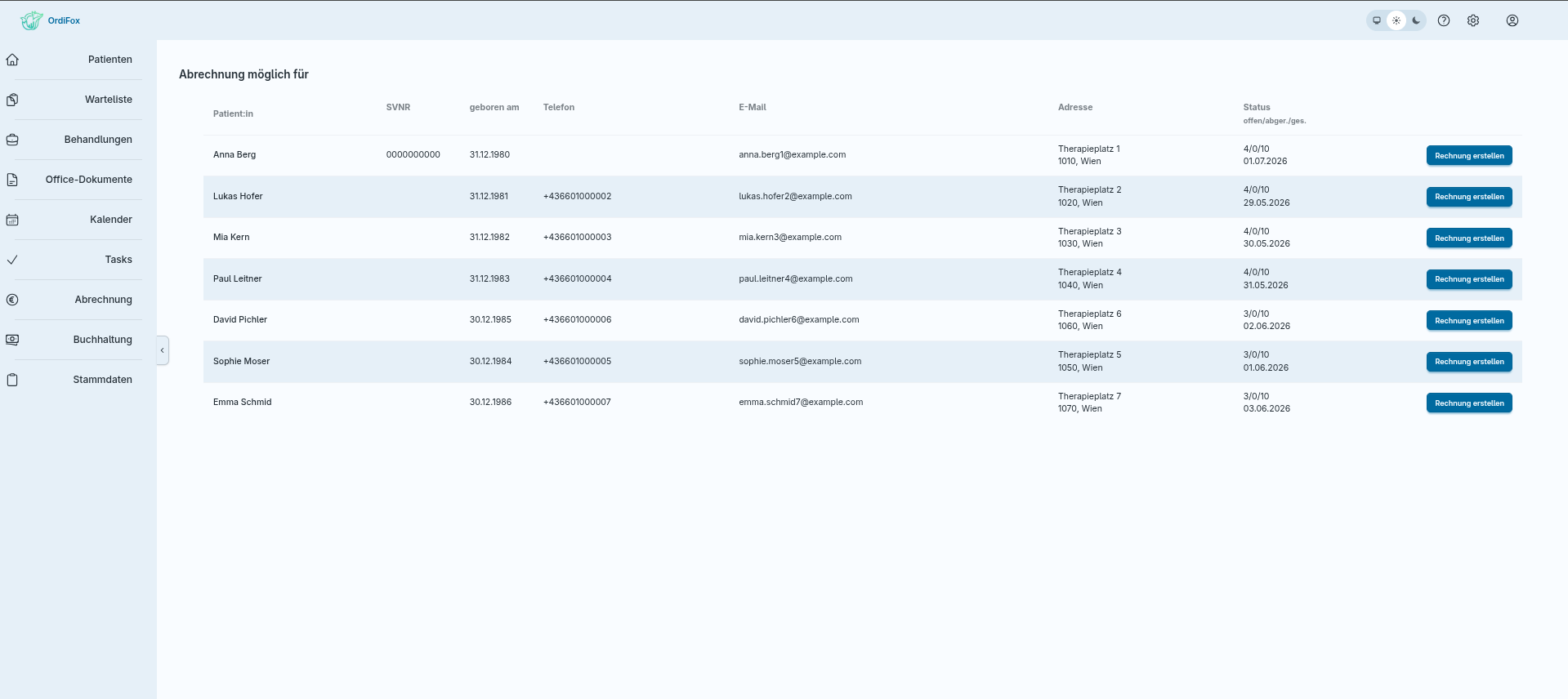Image resolution: width=1568 pixels, height=699 pixels.
Task: Open the Warteliste clipboard icon
Action: (12, 100)
